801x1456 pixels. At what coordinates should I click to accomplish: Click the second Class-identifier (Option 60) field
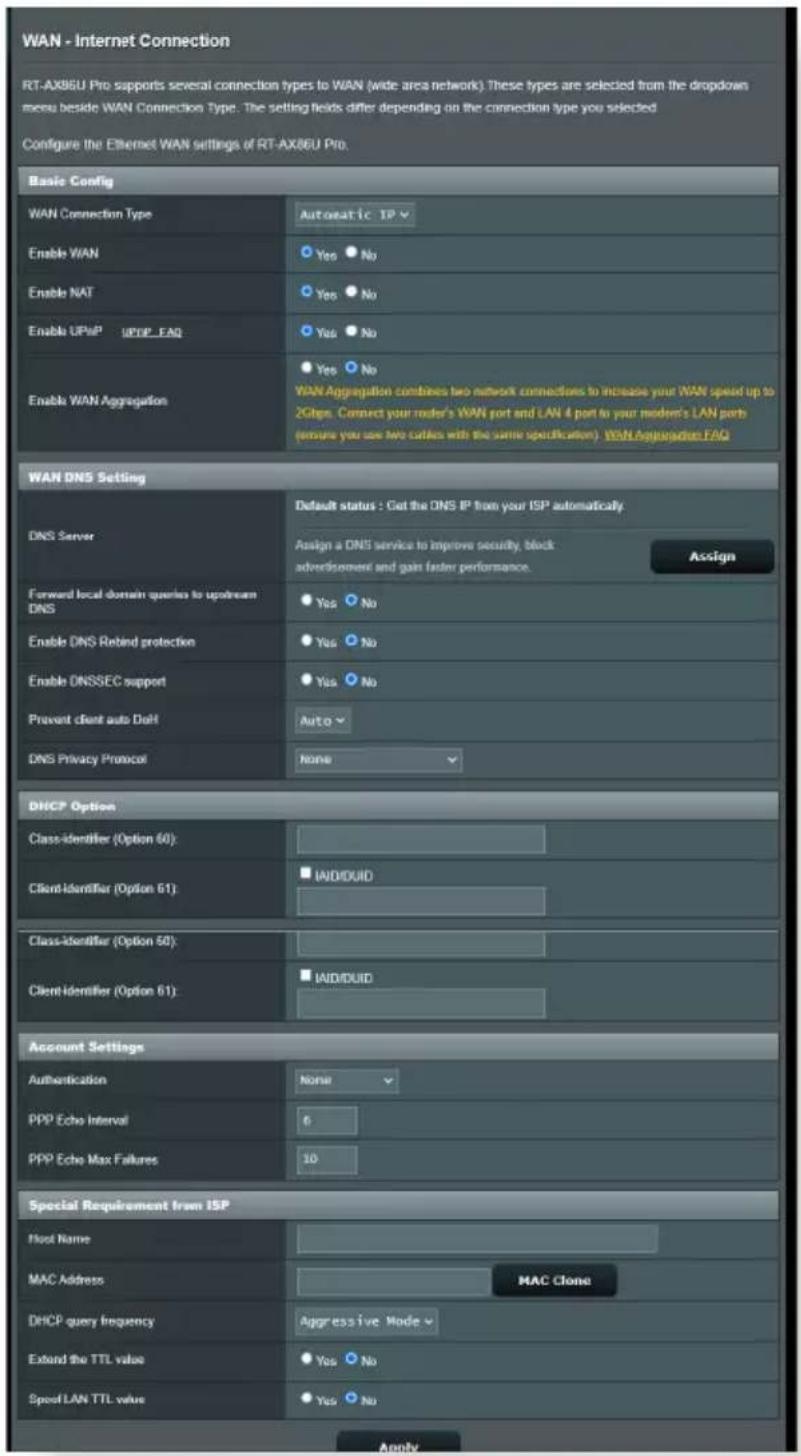pyautogui.click(x=421, y=944)
